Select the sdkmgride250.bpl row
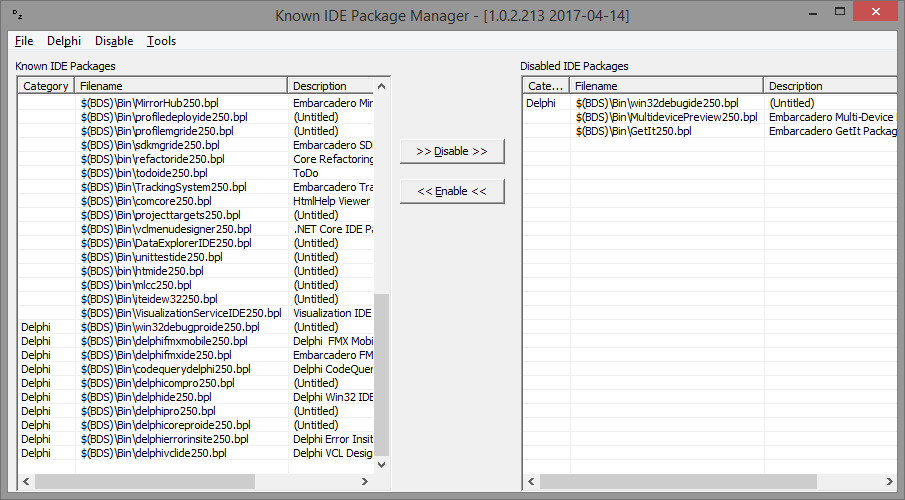Image resolution: width=905 pixels, height=500 pixels. coord(196,145)
